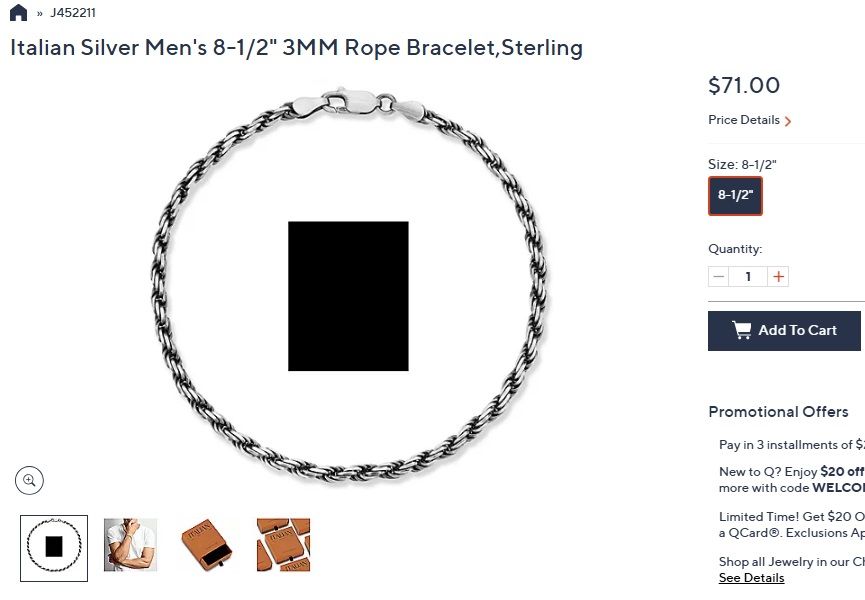Image resolution: width=865 pixels, height=600 pixels.
Task: Click the home icon in the breadcrumb
Action: point(17,12)
